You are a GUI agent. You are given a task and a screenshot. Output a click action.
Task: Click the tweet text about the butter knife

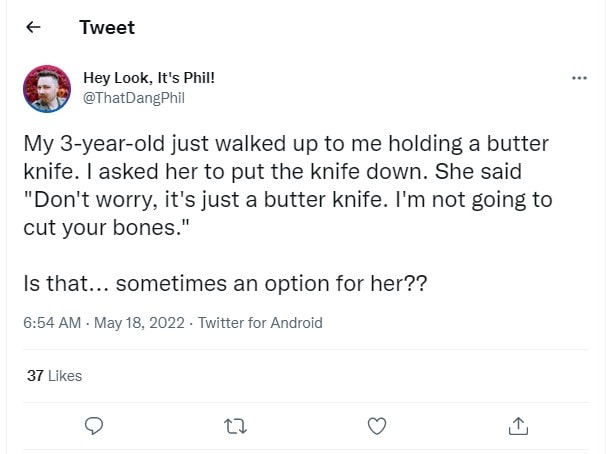(280, 144)
